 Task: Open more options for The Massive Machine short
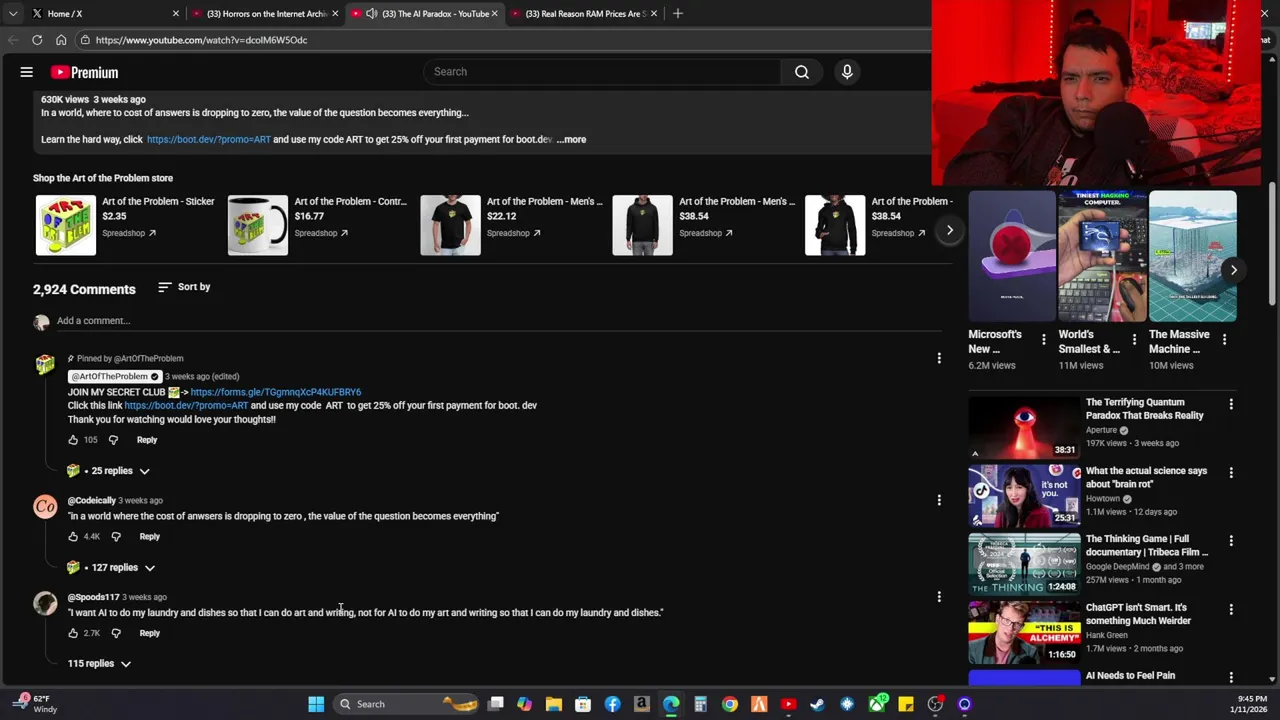pyautogui.click(x=1224, y=340)
